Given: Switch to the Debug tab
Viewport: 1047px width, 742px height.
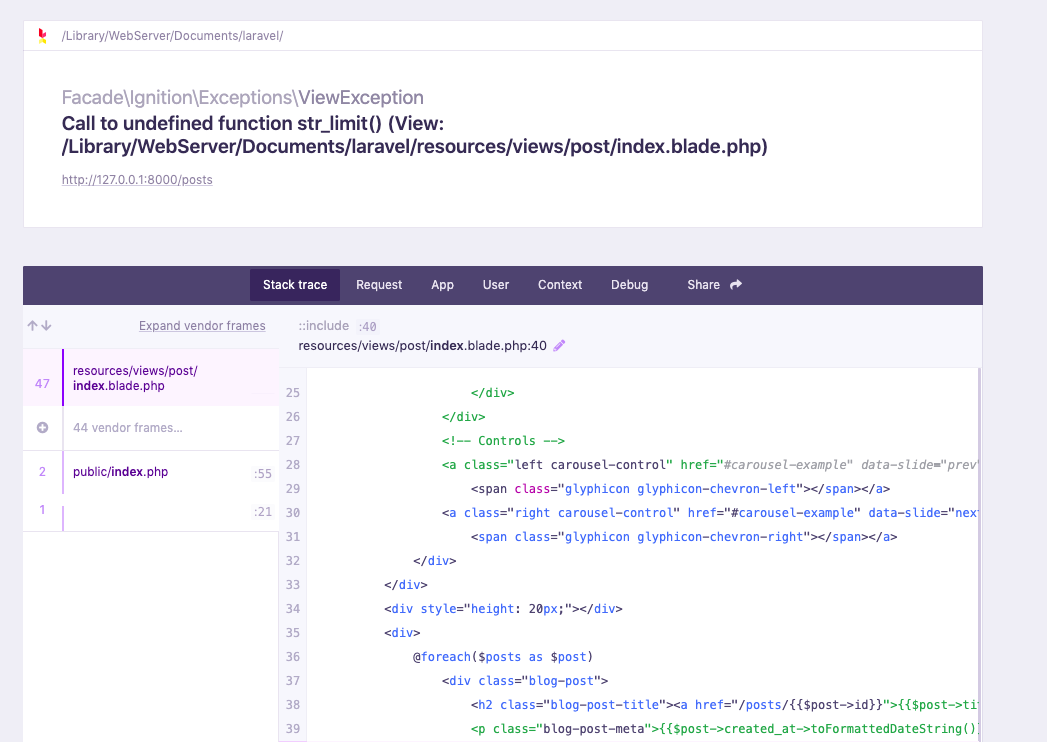Looking at the screenshot, I should pyautogui.click(x=629, y=285).
